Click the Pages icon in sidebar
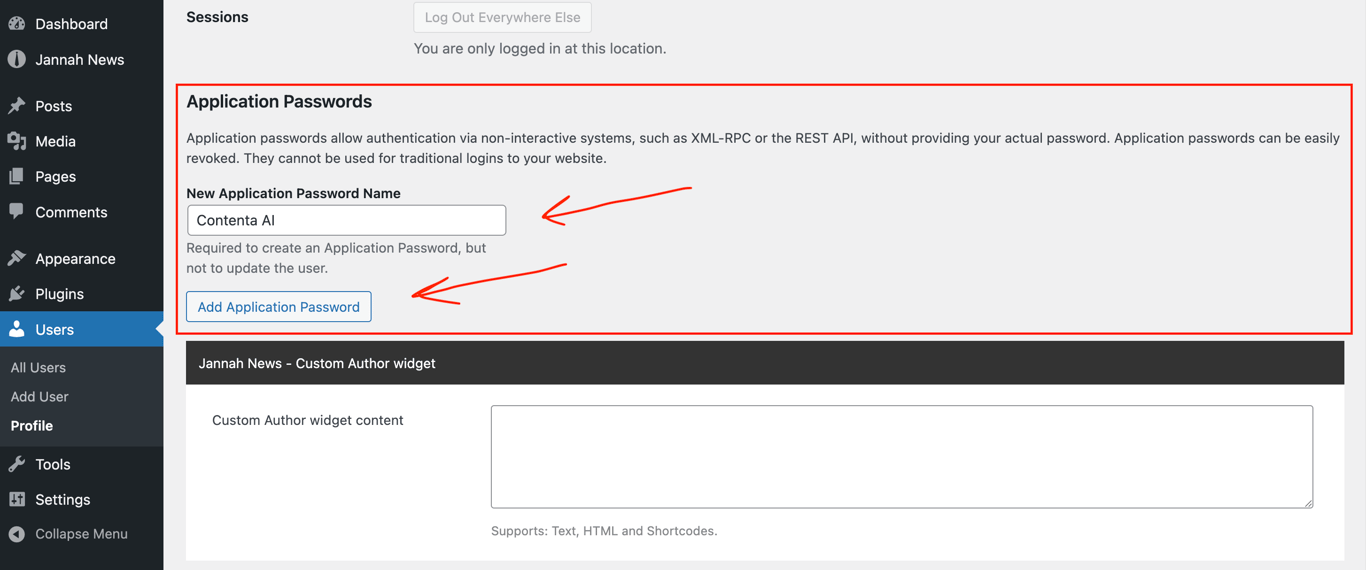Screen dimensions: 1366x570 pos(17,176)
